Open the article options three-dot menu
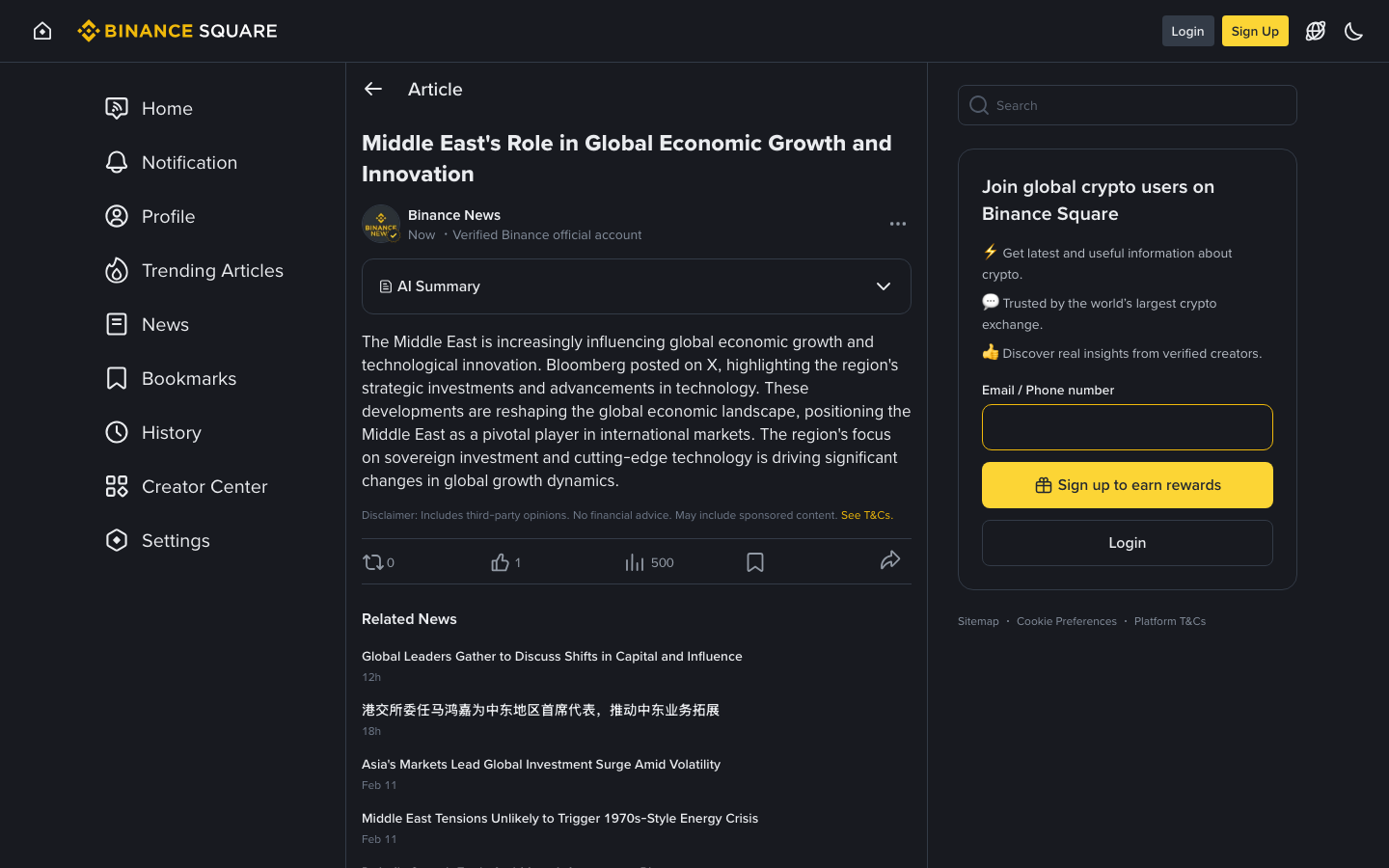1389x868 pixels. click(898, 224)
